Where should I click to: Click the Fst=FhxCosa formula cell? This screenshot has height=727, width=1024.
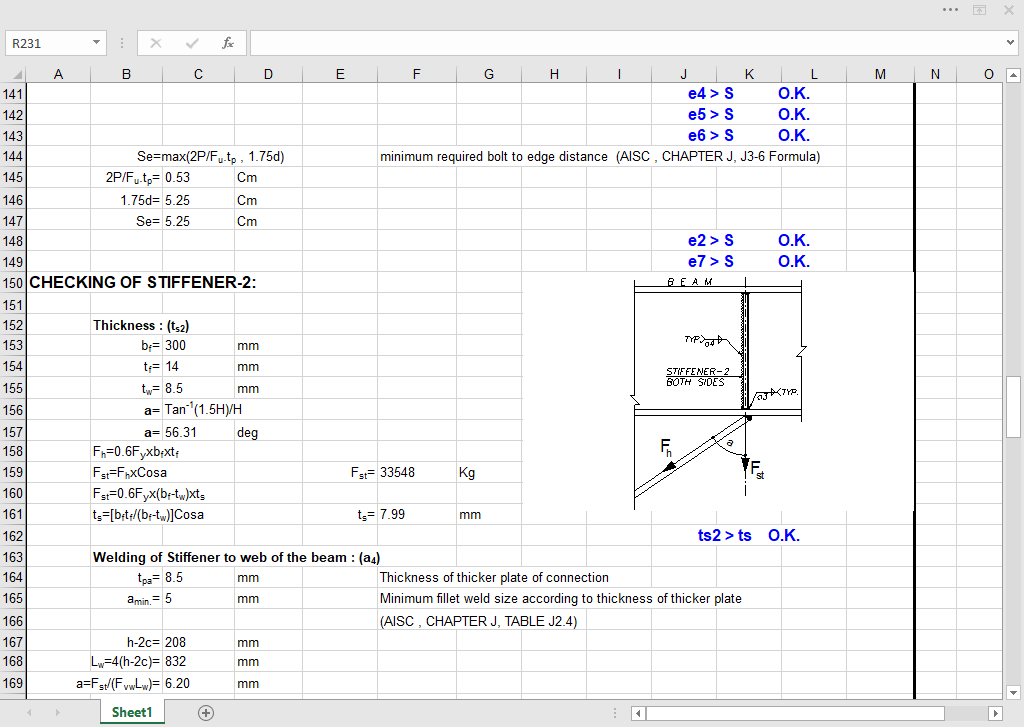[129, 472]
